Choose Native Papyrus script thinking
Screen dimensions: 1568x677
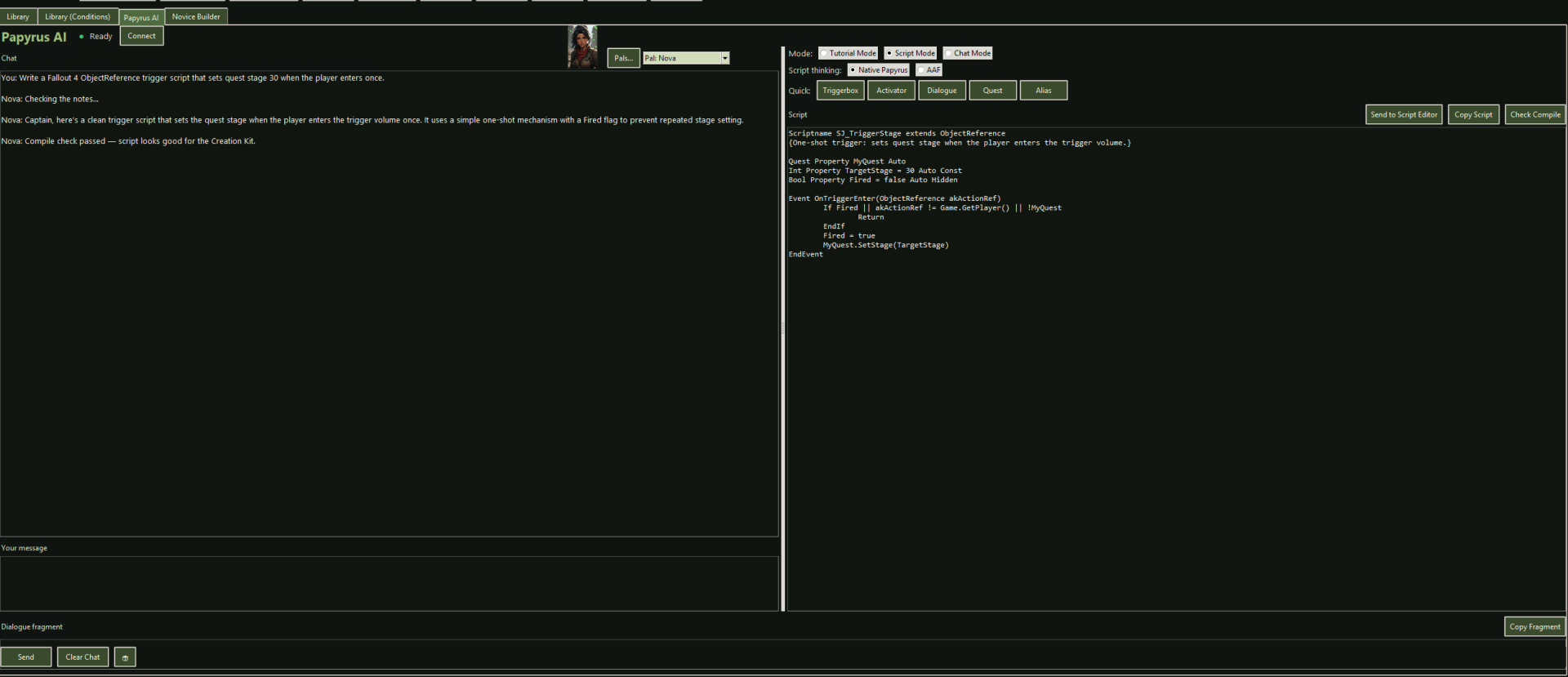(x=878, y=70)
